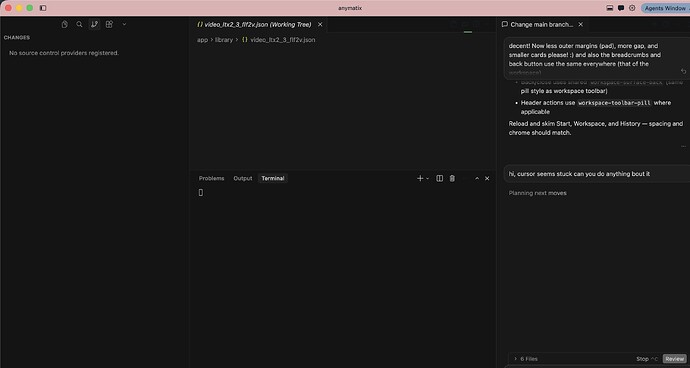Open the settings gear icon in title bar
The image size is (690, 368).
coord(632,8)
